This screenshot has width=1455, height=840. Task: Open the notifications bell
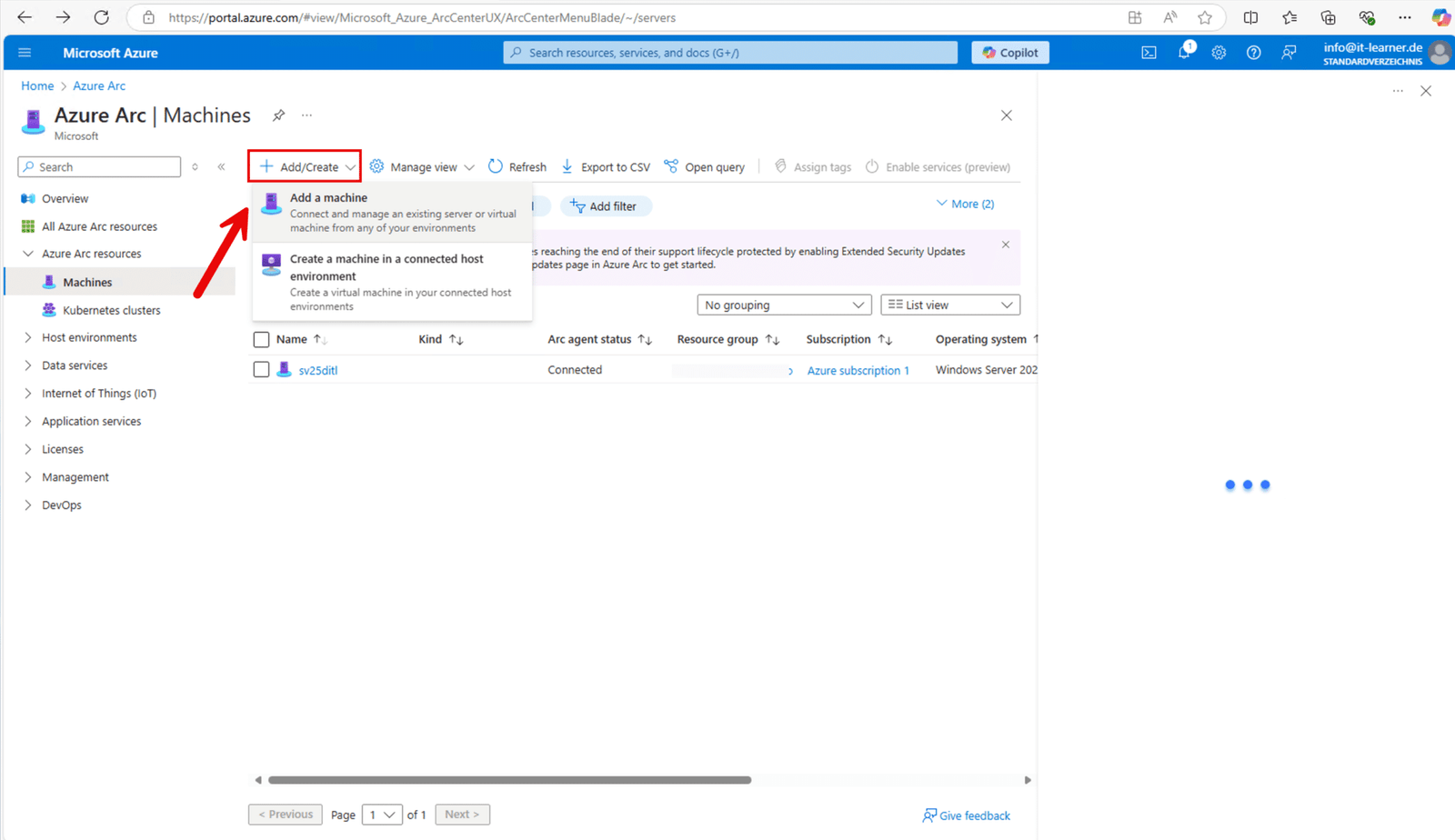[x=1183, y=52]
